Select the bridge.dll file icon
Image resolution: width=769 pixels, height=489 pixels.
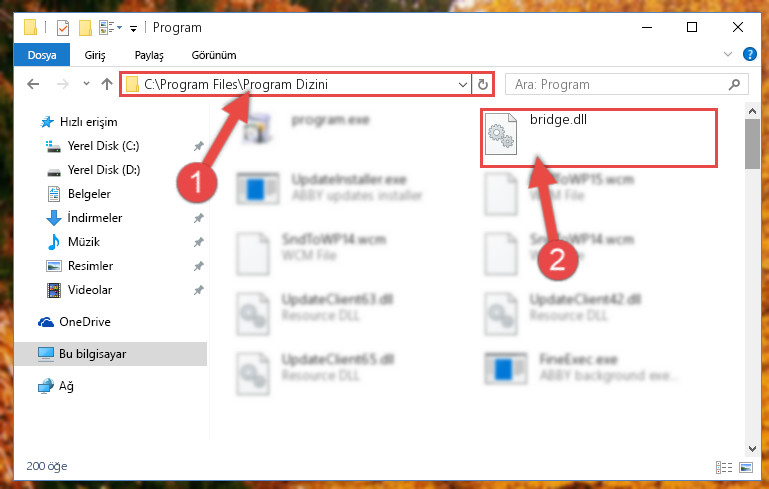tap(501, 134)
